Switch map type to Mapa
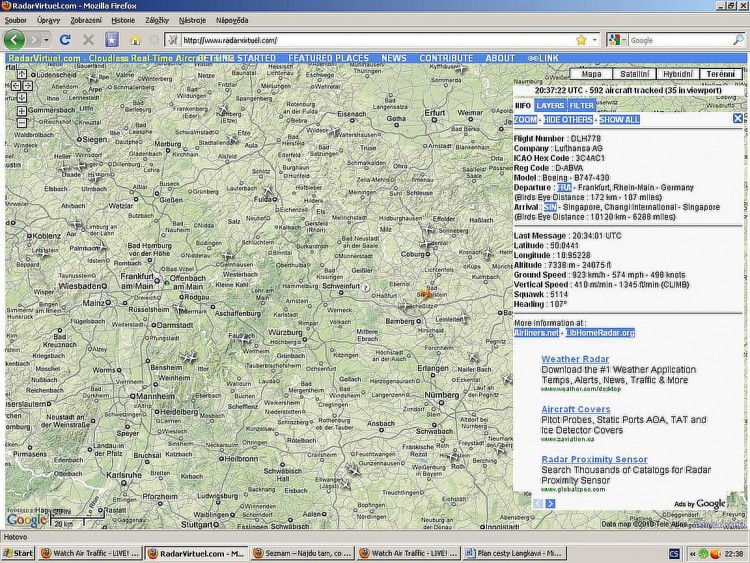The width and height of the screenshot is (750, 563). 591,74
